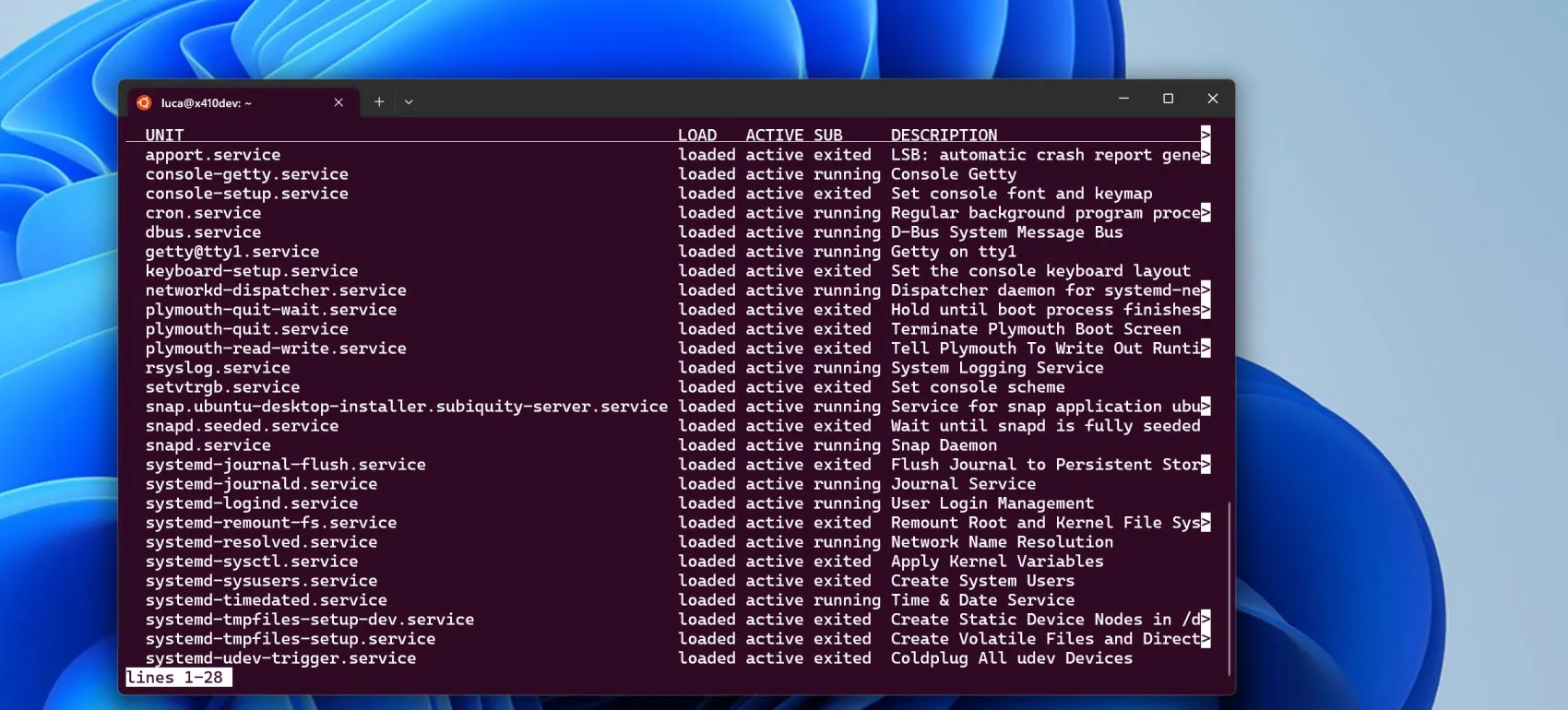Click systemd-logind.service unit name

[x=251, y=503]
